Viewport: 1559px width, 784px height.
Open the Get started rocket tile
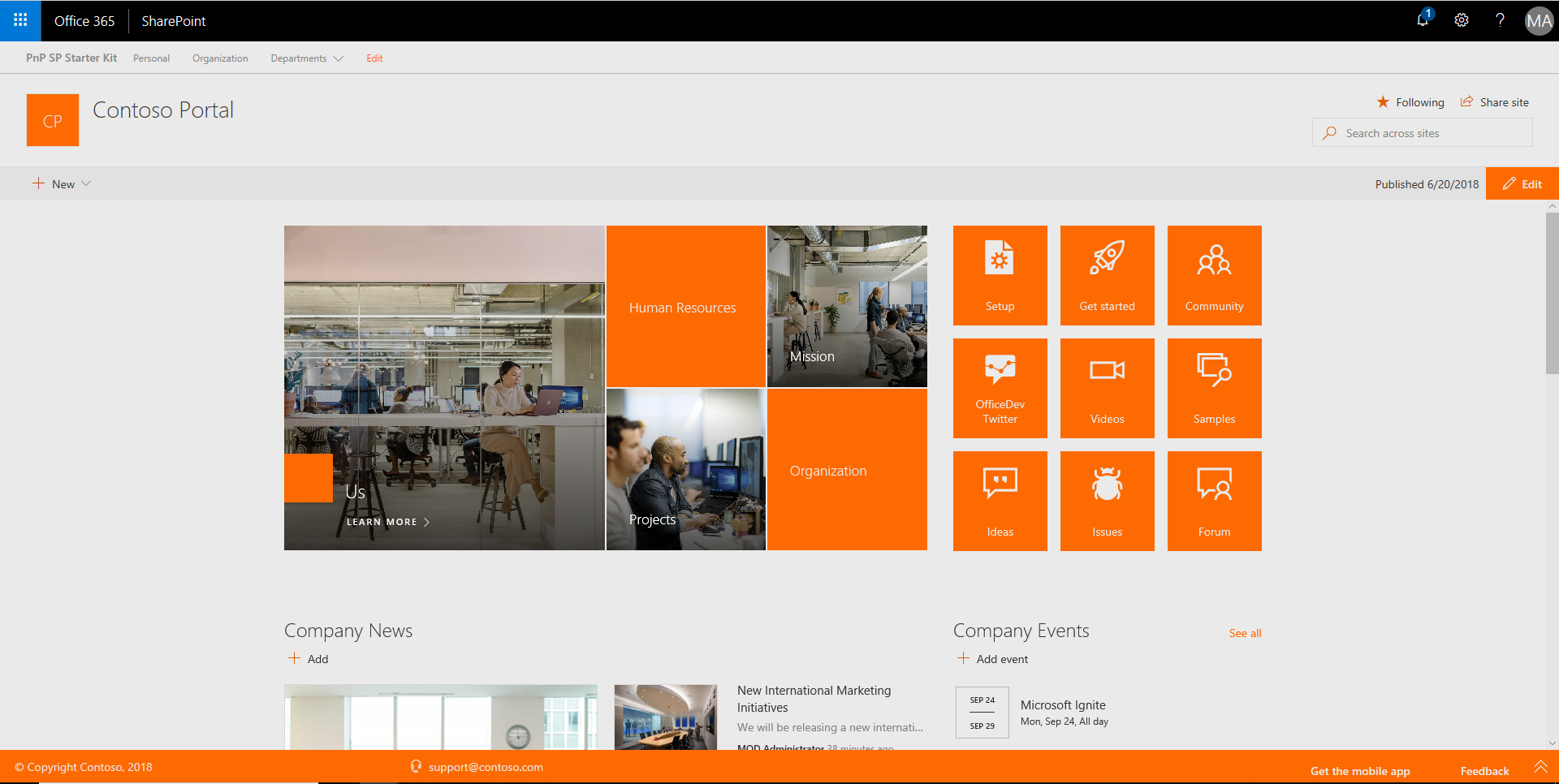click(1107, 275)
